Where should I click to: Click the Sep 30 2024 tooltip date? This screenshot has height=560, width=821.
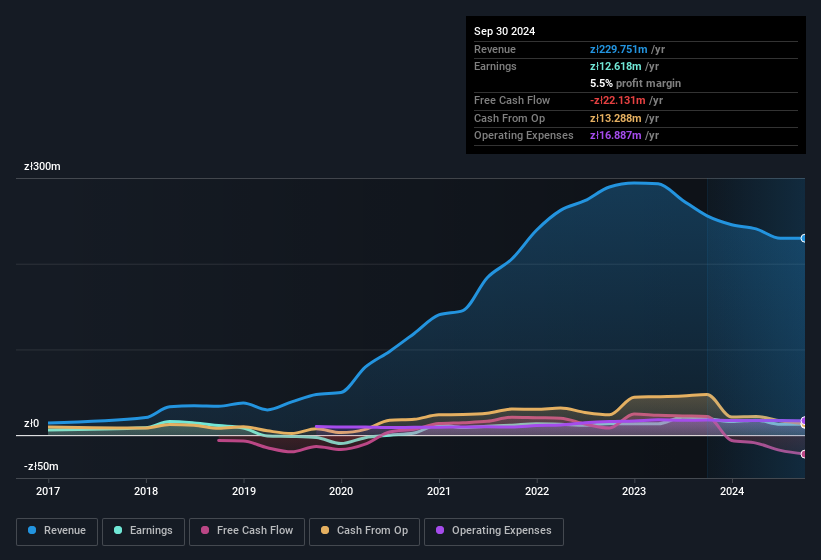(x=504, y=31)
